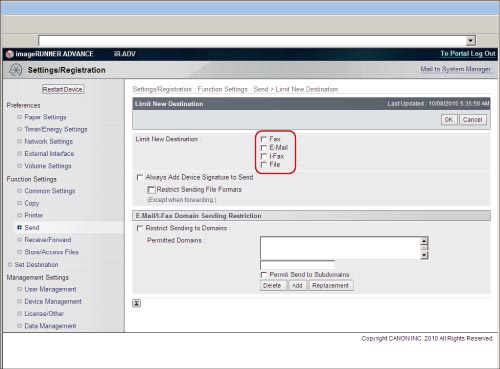Open Mail to System Manager link

coord(455,69)
